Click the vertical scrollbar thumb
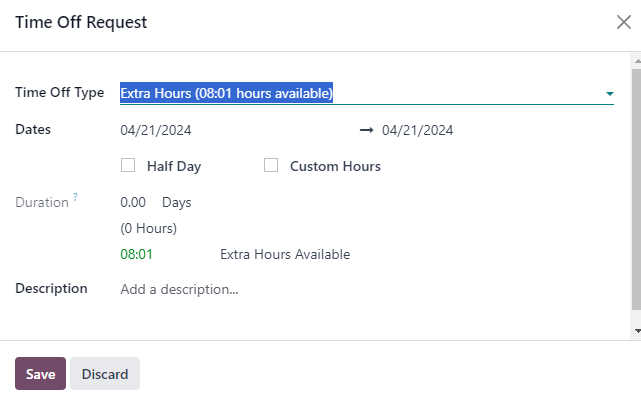This screenshot has height=400, width=641. pos(637,189)
